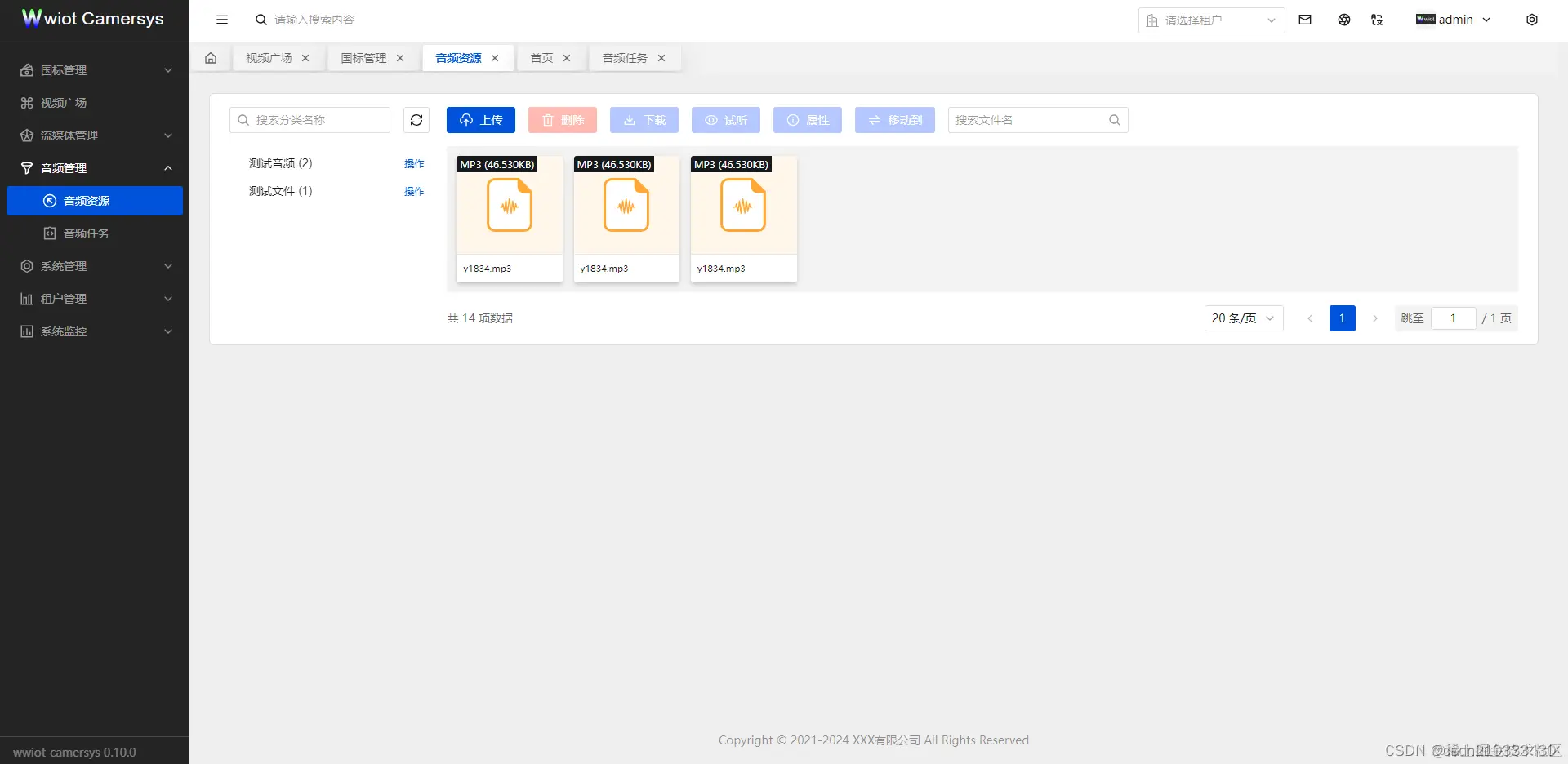Screen dimensions: 1568x764
Task: Click the globe icon in the header
Action: click(x=1344, y=20)
